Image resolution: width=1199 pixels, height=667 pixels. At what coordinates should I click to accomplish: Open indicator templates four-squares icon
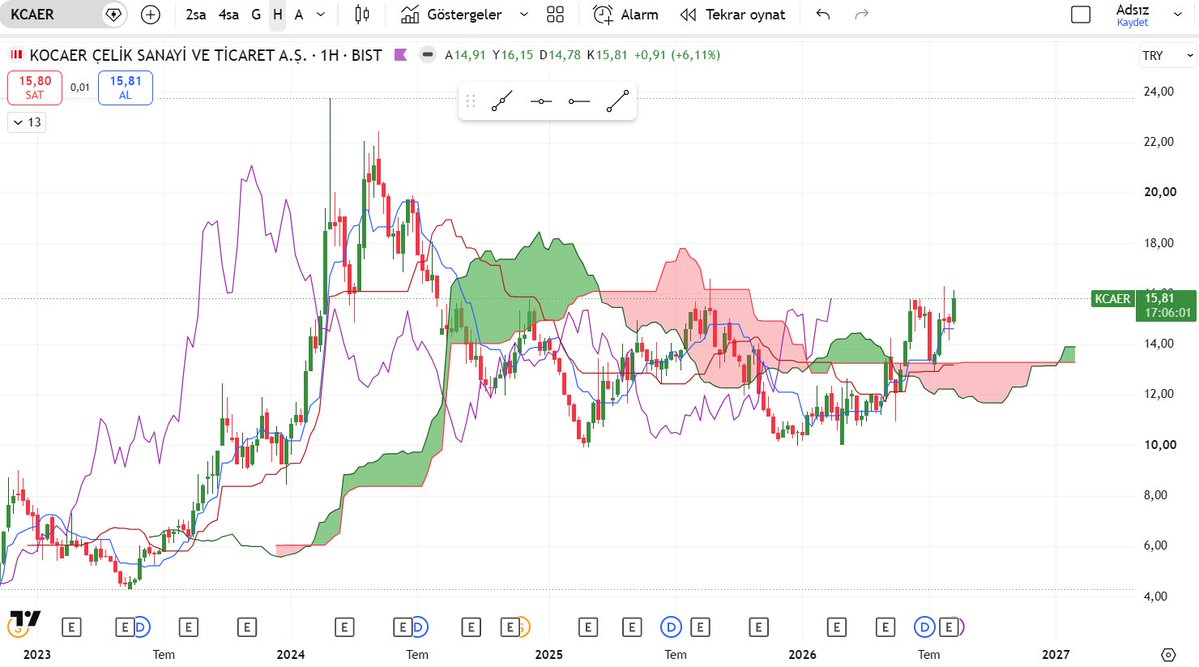pos(556,15)
